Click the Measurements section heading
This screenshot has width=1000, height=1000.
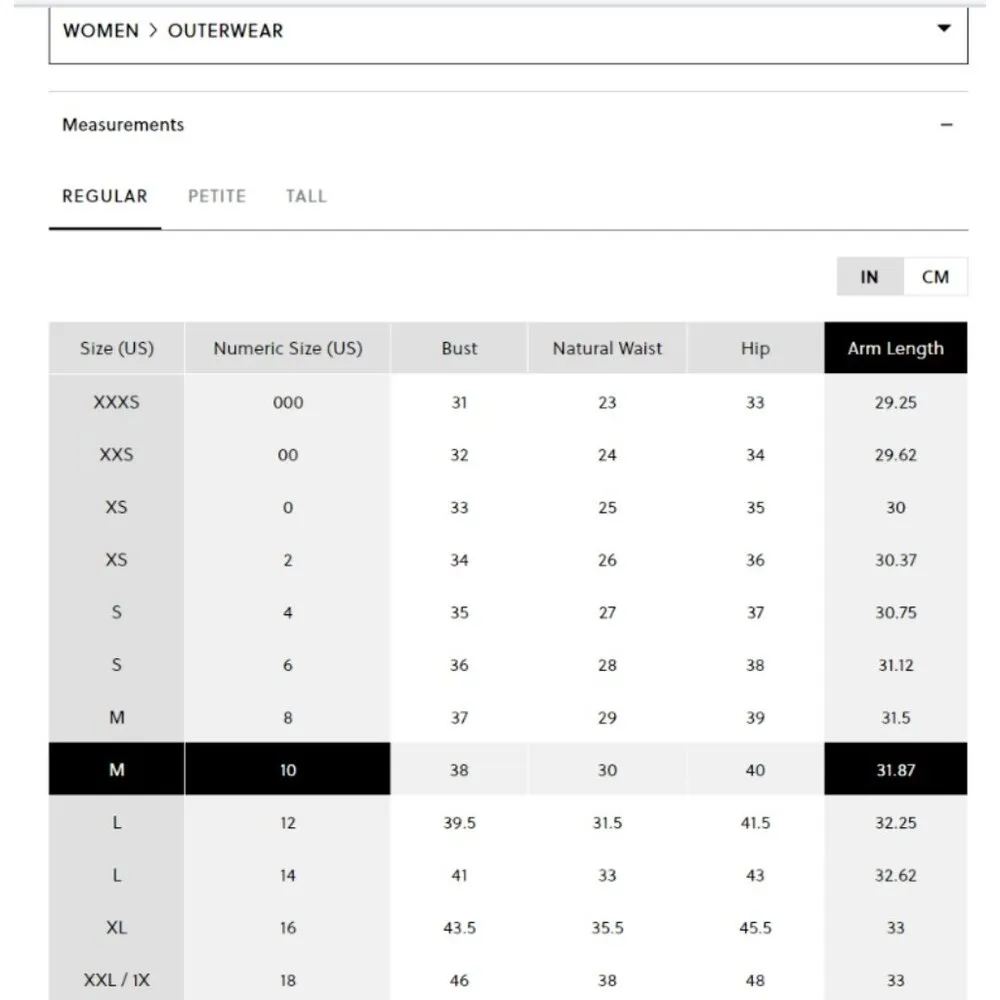point(123,125)
